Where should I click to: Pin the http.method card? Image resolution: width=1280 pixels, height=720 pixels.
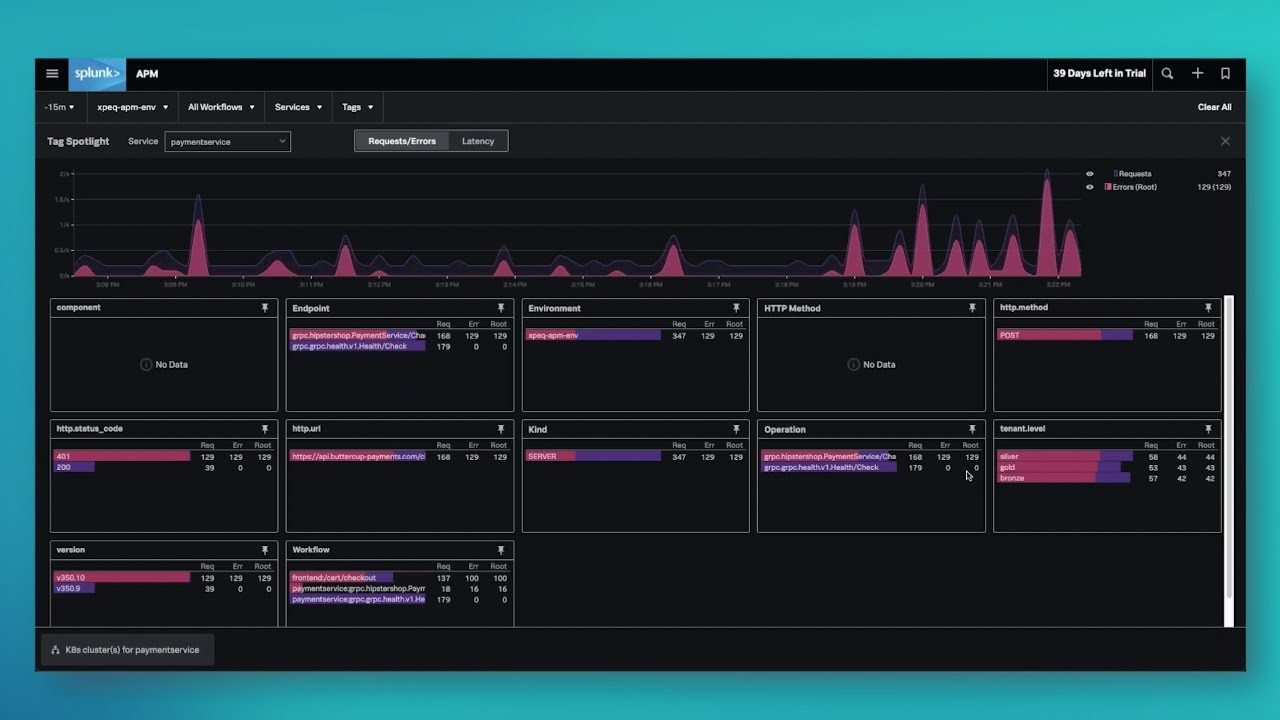pyautogui.click(x=1208, y=308)
